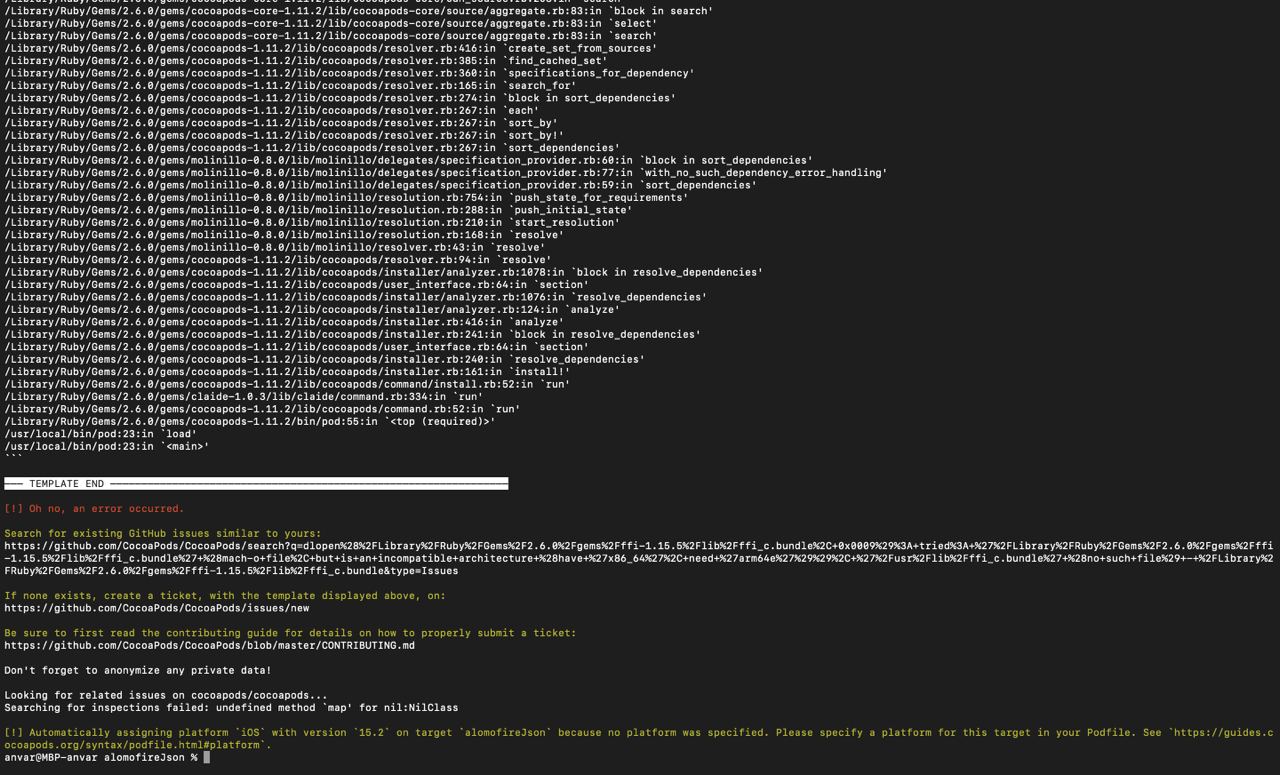The image size is (1280, 775).
Task: Click the resolution.rb:754 'push_state_for_requirements' line
Action: (x=346, y=197)
